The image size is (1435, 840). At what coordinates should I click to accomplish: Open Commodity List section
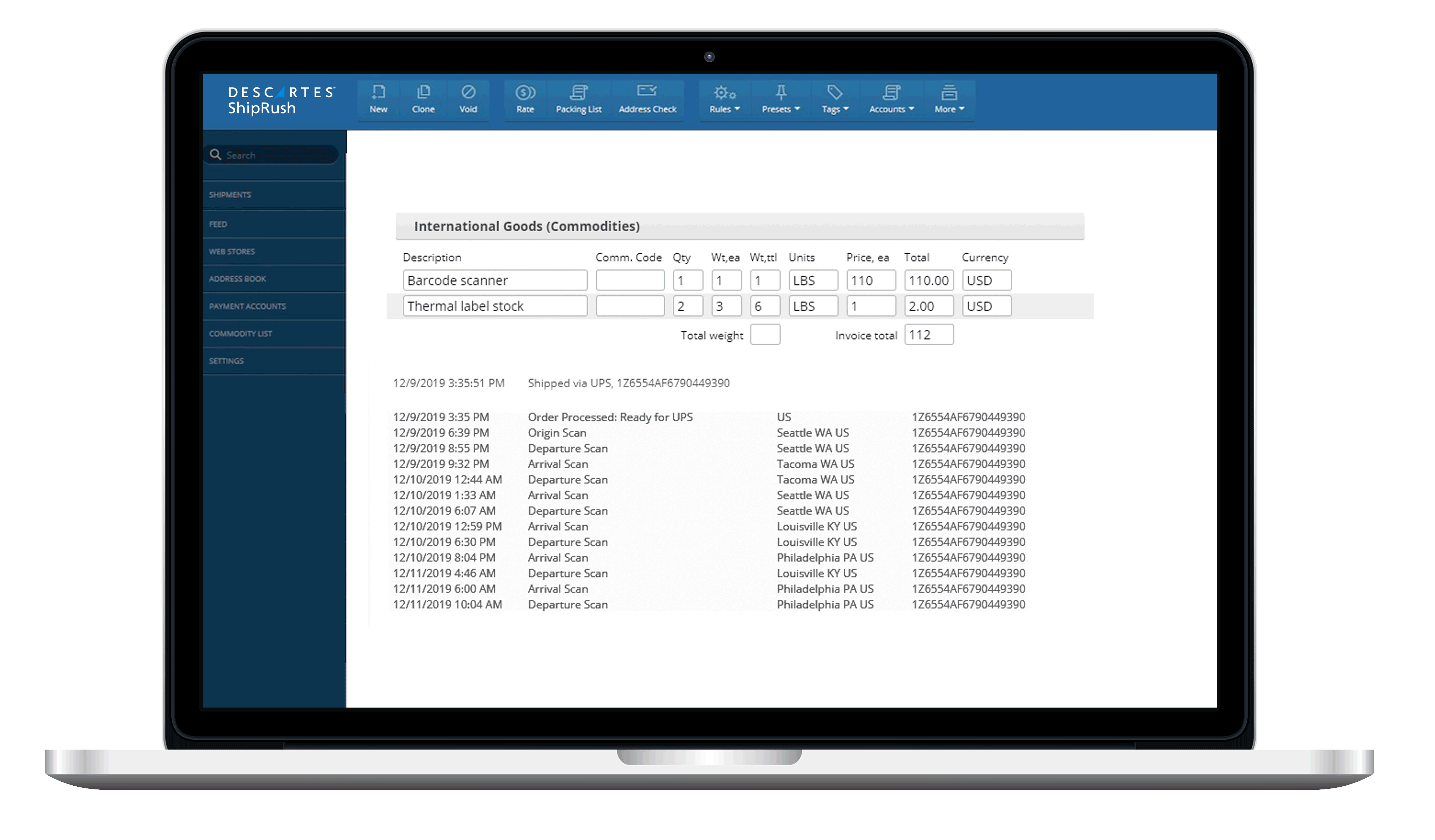tap(274, 334)
